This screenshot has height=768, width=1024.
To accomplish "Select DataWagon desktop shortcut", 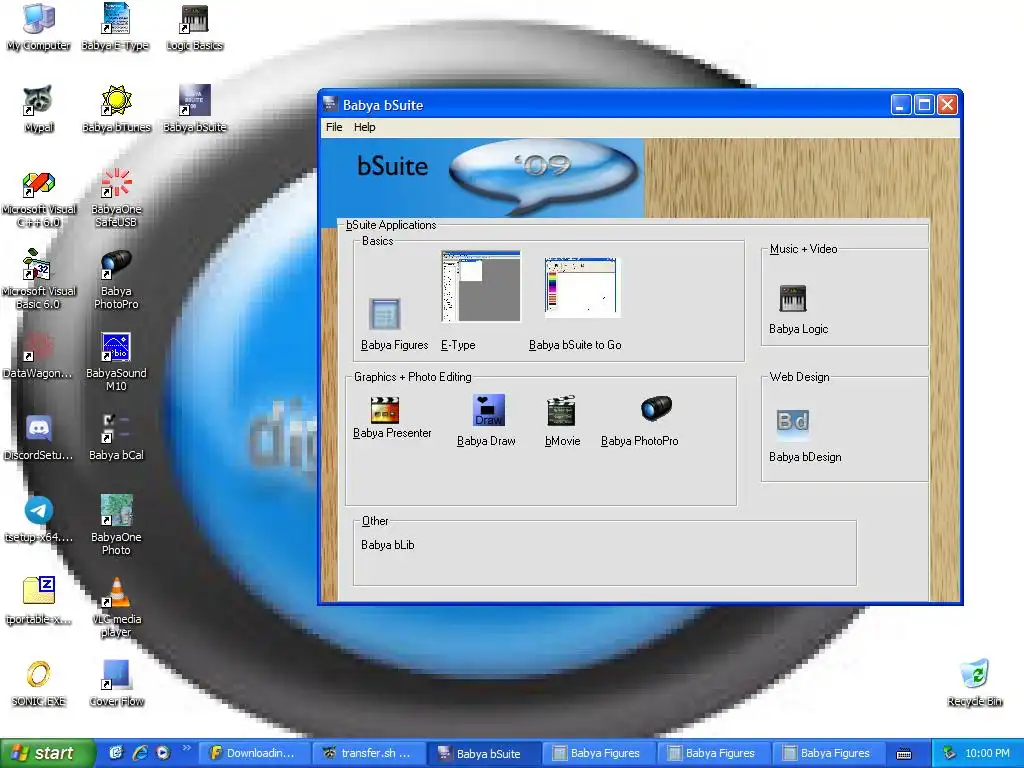I will (38, 356).
